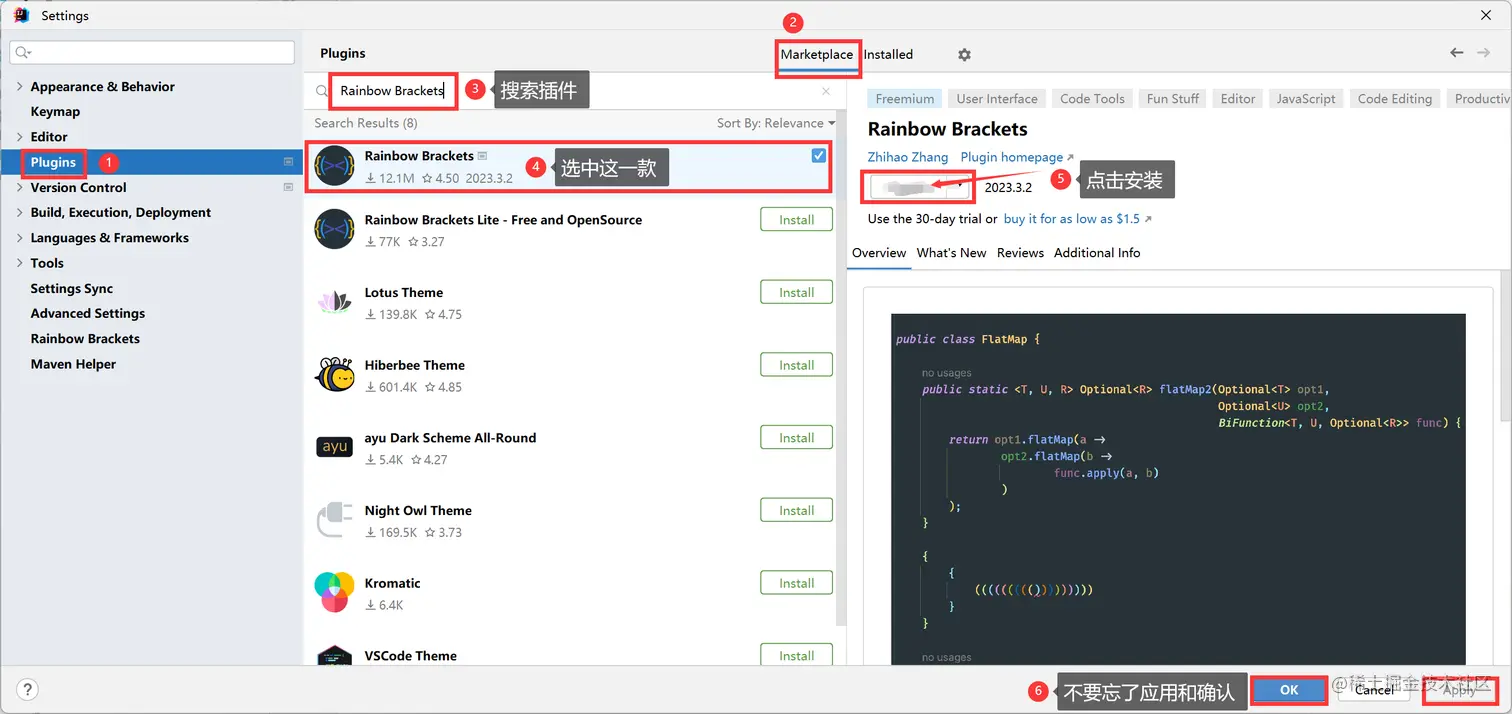Open the install button dropdown arrow
Screen dimensions: 1512x714
click(x=961, y=186)
